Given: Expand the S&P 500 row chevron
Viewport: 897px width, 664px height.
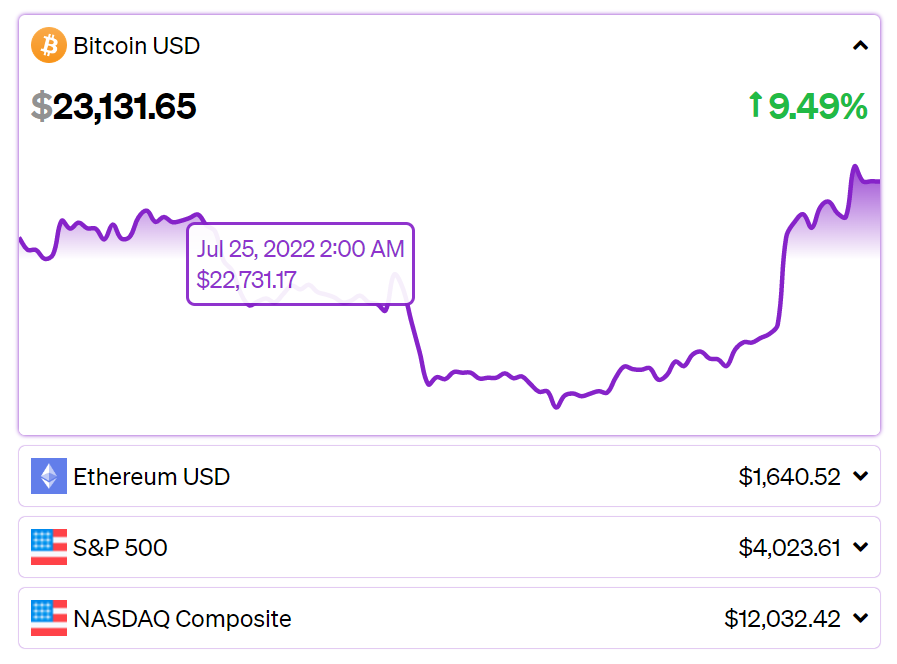Looking at the screenshot, I should (860, 548).
